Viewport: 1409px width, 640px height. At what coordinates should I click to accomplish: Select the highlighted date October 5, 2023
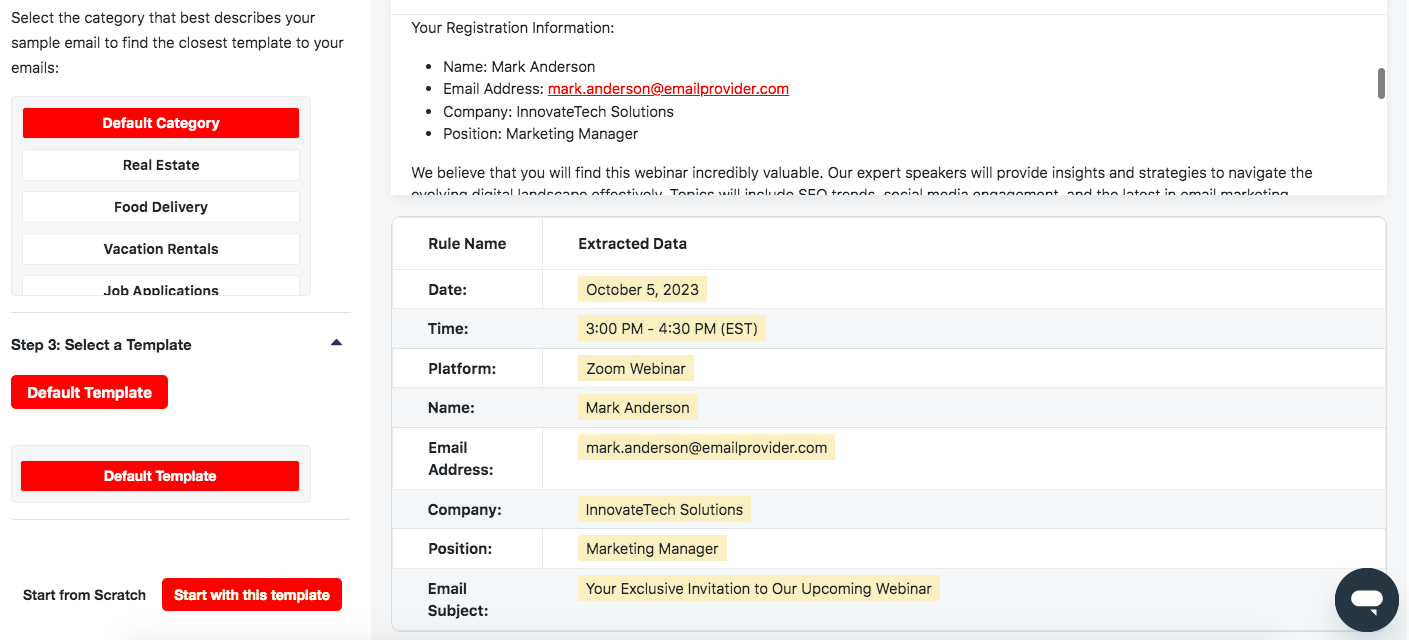(642, 288)
